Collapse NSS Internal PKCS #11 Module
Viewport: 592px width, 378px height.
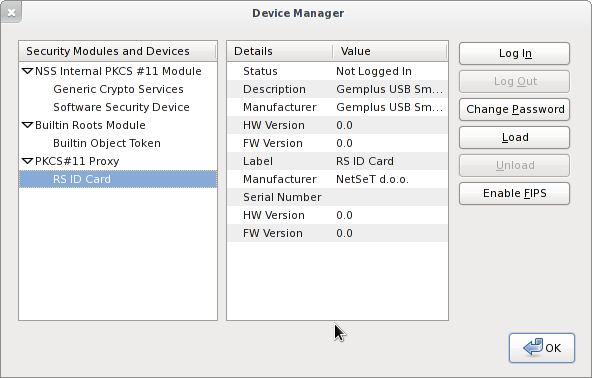27,71
